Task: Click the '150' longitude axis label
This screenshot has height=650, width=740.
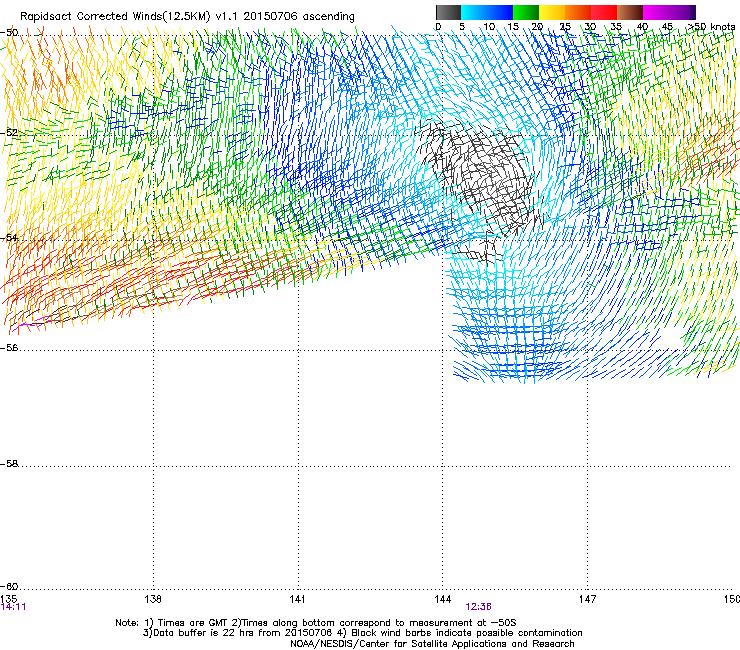Action: [x=732, y=599]
